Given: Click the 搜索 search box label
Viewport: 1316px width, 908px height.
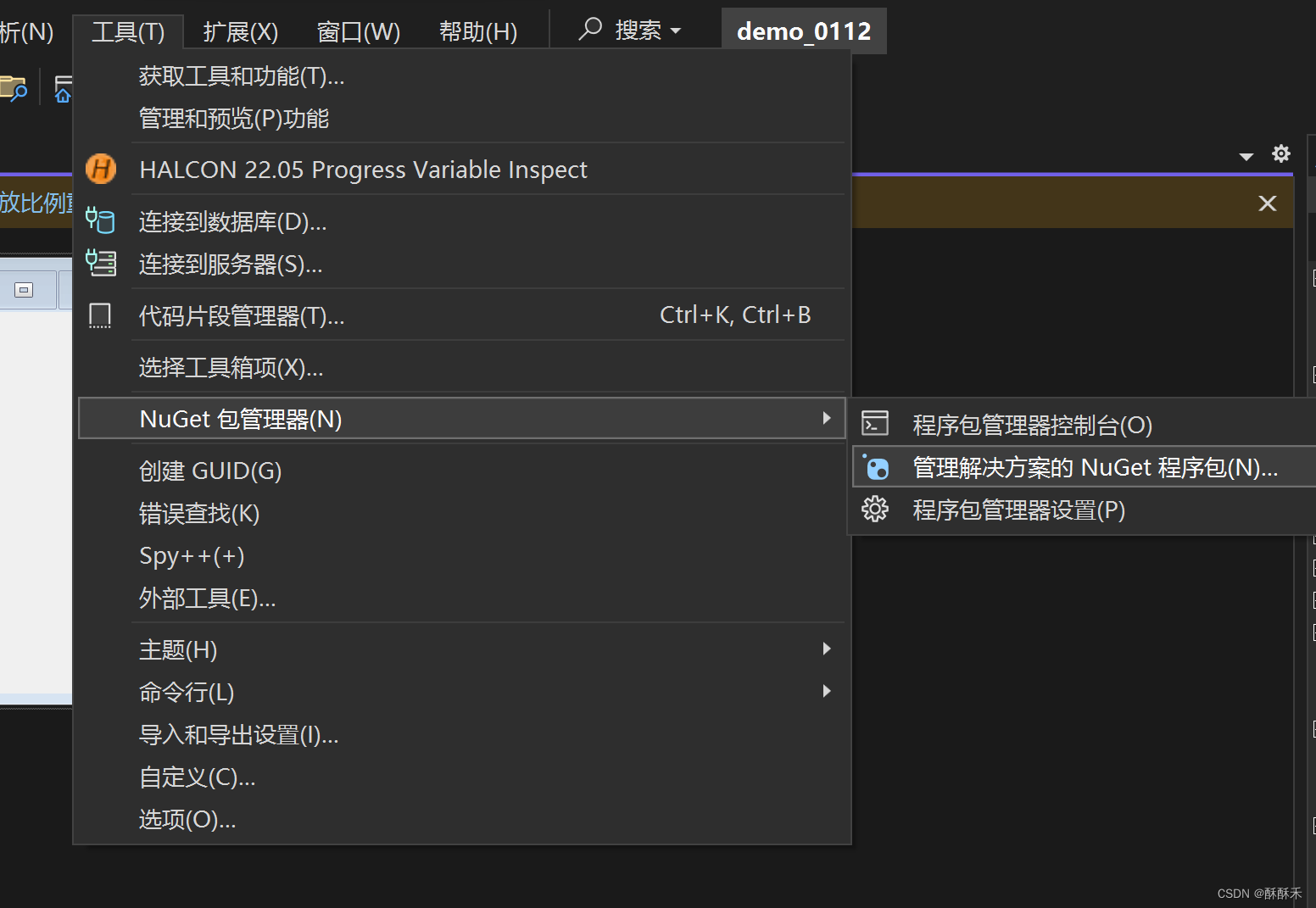Looking at the screenshot, I should tap(638, 31).
